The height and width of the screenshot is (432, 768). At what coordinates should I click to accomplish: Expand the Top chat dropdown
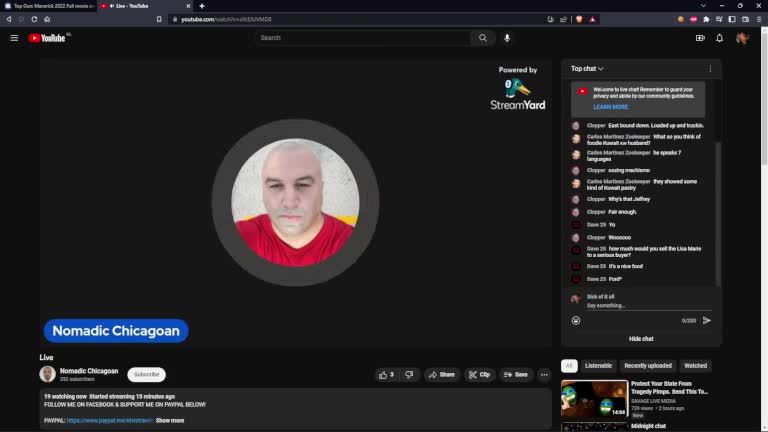[x=587, y=69]
